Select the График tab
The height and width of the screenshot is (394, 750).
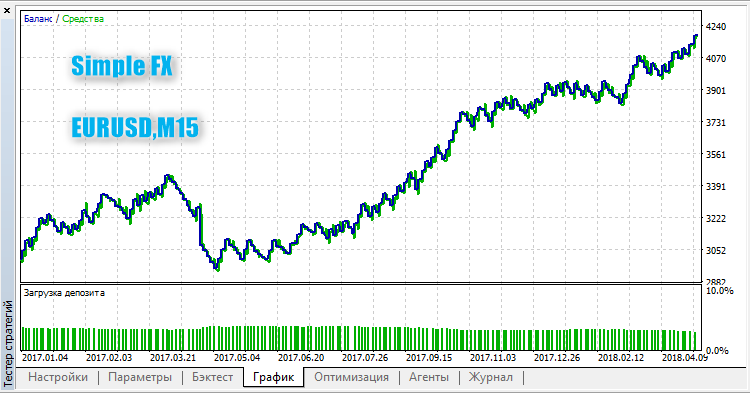click(x=273, y=377)
